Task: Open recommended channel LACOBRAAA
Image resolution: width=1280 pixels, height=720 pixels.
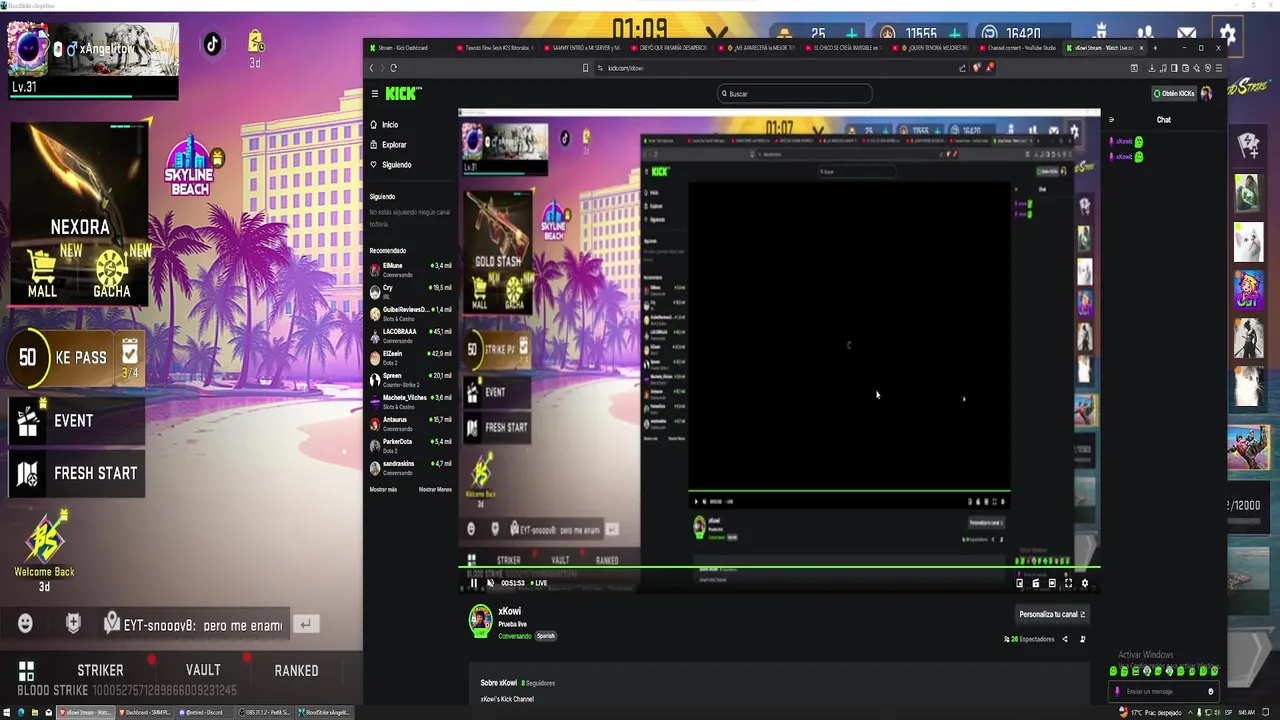Action: point(411,336)
